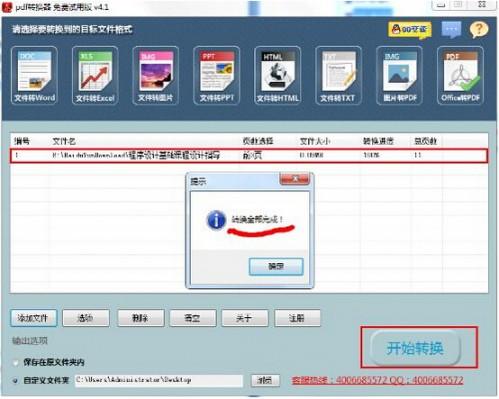
Task: Select the 自定义文件夹 radio option
Action: (15, 380)
